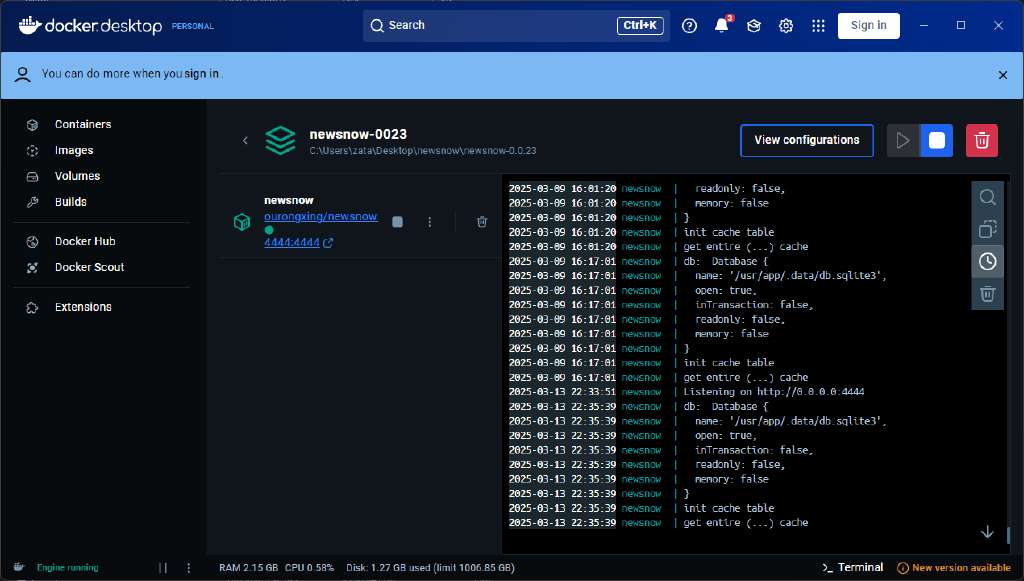
Task: Open the Learning Center icon
Action: coord(754,25)
